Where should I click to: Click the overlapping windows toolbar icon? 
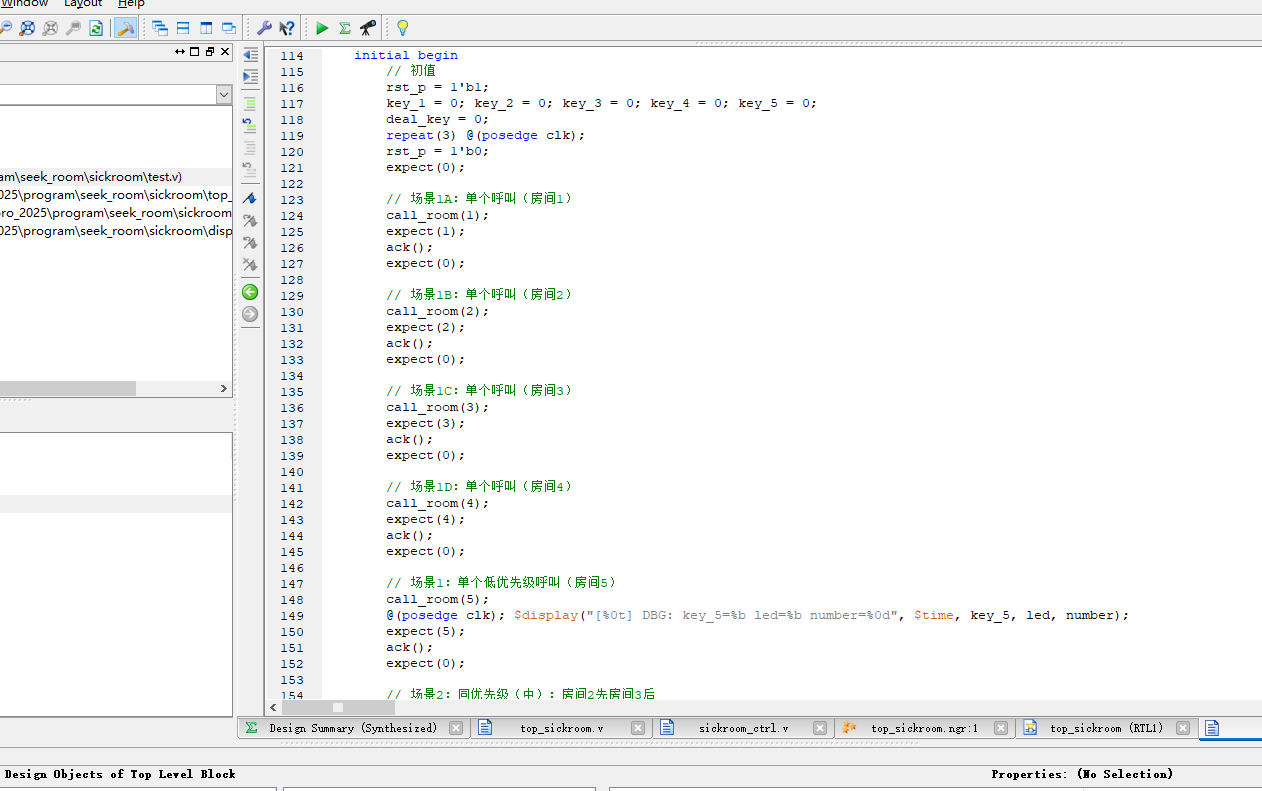click(x=229, y=28)
